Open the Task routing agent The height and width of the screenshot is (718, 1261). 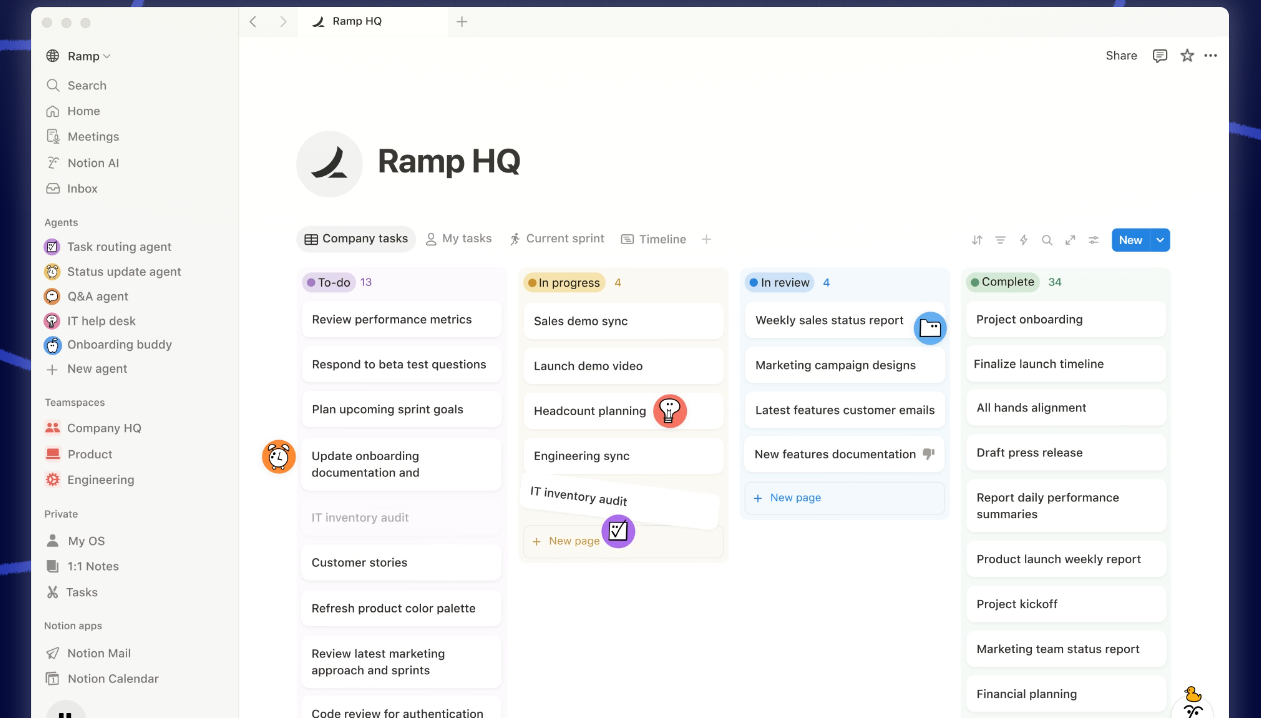119,247
